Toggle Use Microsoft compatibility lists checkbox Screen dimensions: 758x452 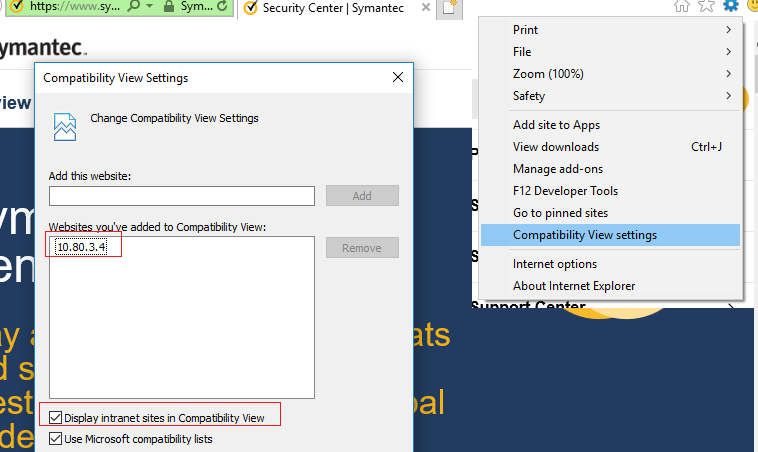56,439
